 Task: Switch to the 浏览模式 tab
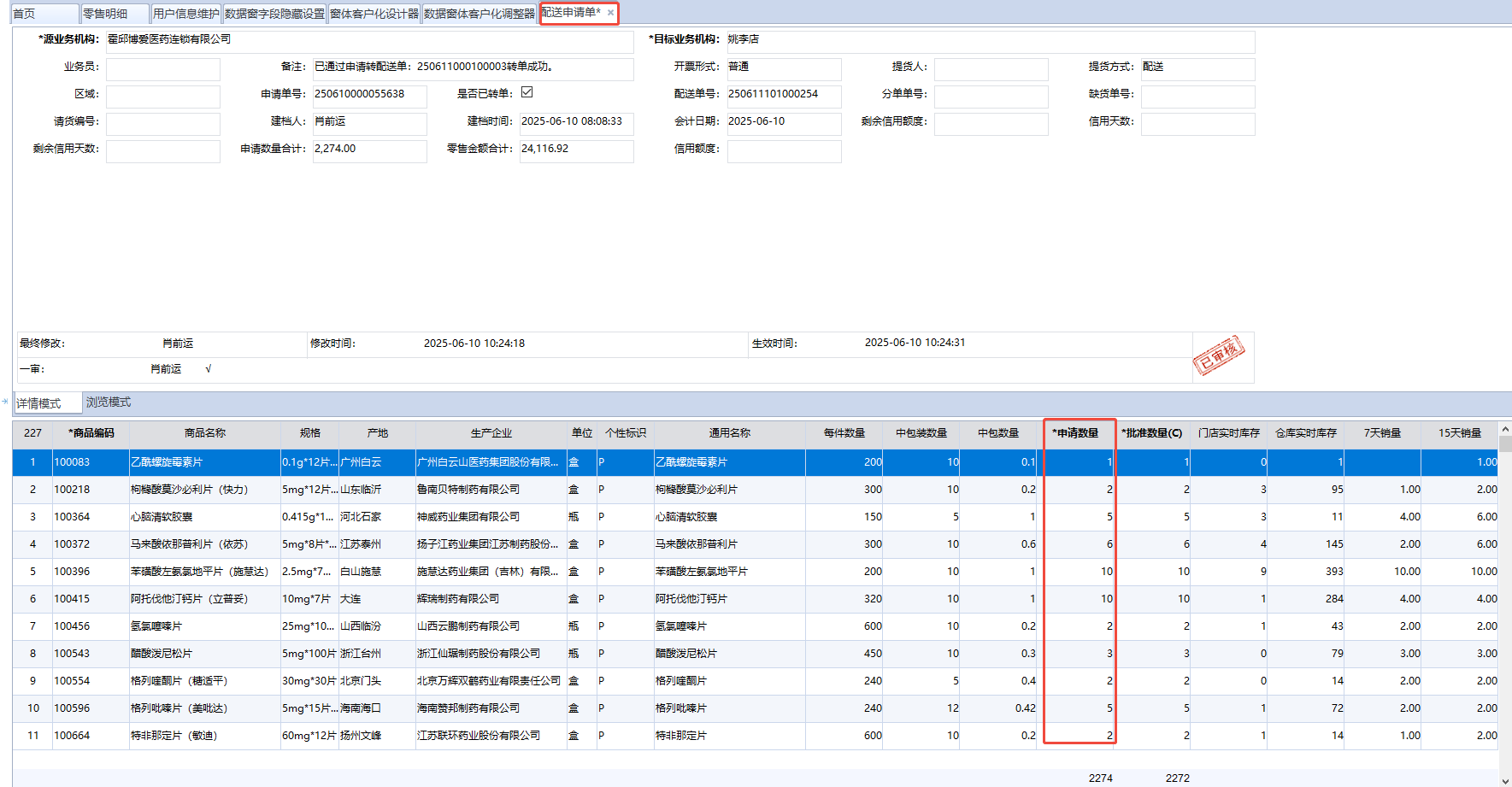coord(108,402)
